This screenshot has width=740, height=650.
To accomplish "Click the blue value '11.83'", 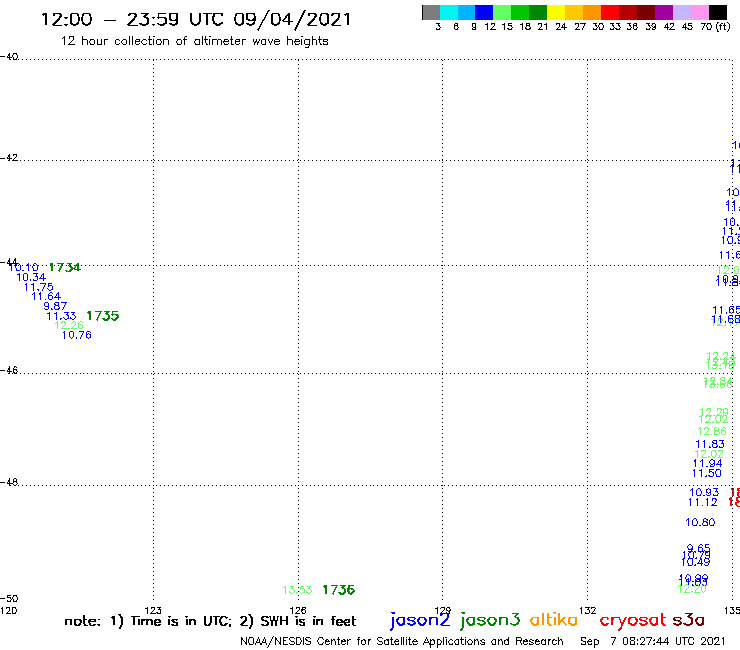I will click(710, 444).
